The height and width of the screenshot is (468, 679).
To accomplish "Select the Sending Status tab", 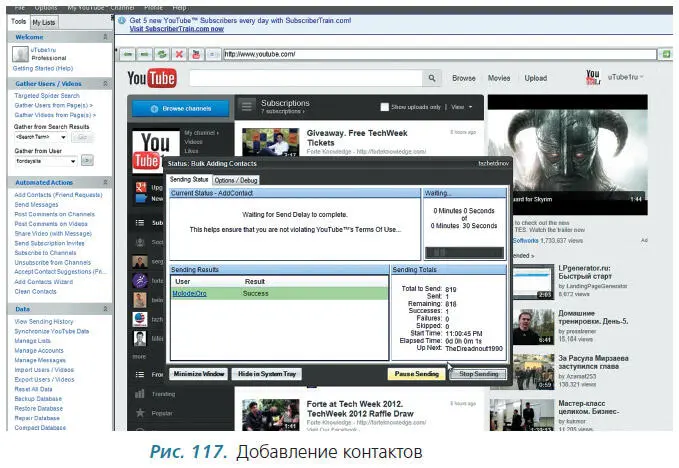I will [x=189, y=179].
